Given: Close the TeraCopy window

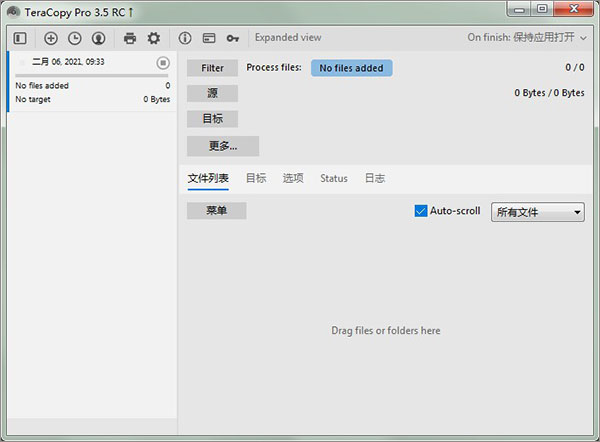Looking at the screenshot, I should coord(574,9).
